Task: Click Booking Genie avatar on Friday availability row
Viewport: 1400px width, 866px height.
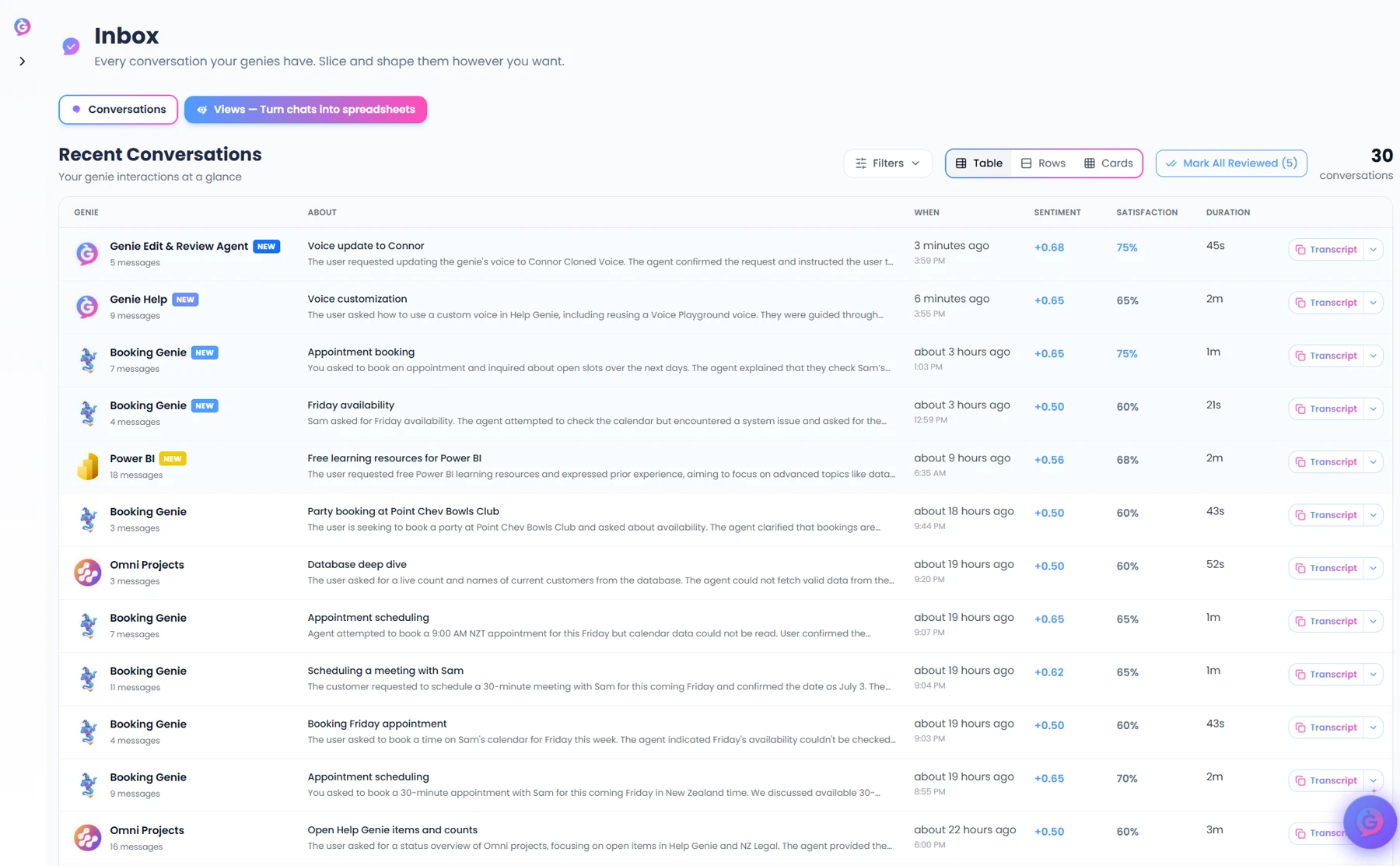Action: pos(87,413)
